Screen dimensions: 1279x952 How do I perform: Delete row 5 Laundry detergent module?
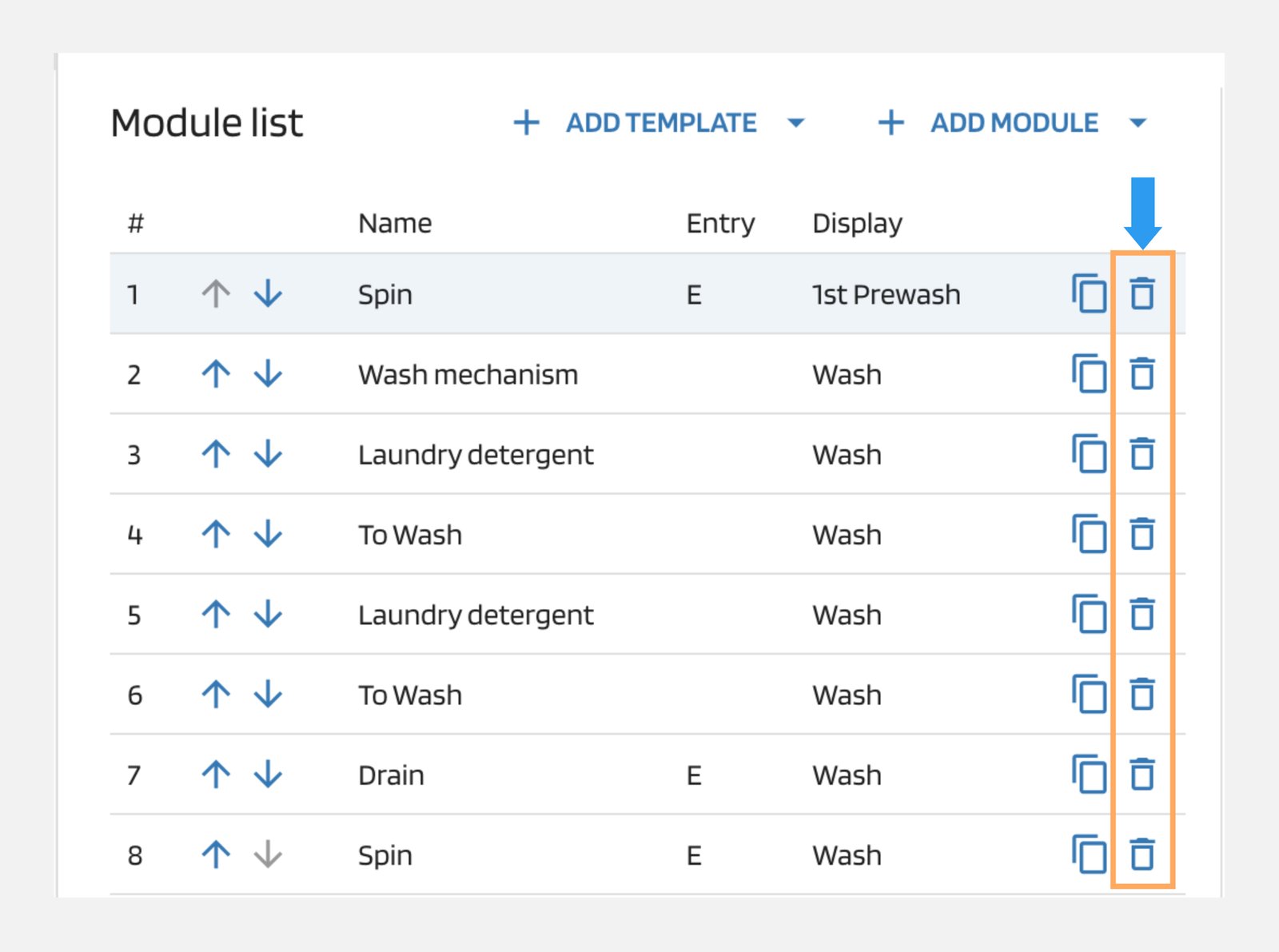click(1142, 615)
